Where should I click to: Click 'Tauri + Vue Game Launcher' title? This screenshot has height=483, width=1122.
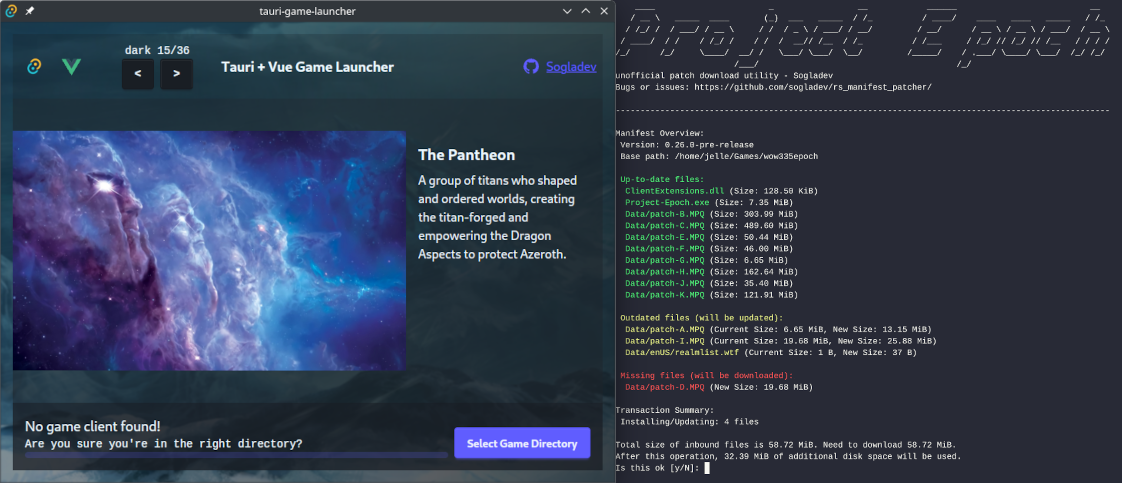pos(308,67)
